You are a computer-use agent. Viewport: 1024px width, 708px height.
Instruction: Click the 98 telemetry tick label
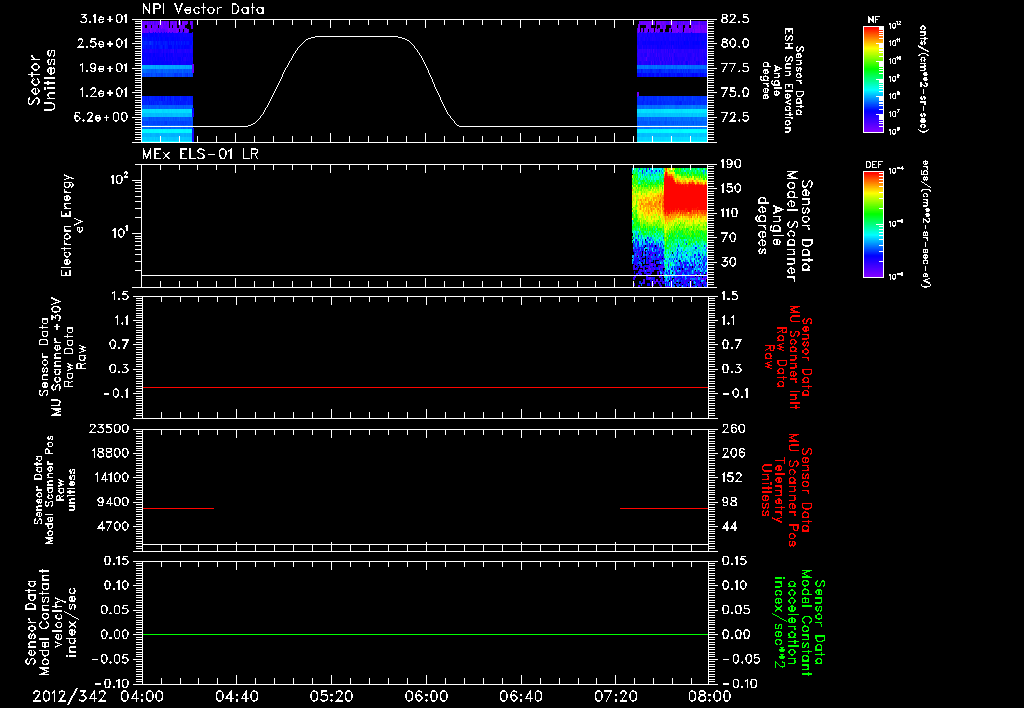tap(729, 502)
